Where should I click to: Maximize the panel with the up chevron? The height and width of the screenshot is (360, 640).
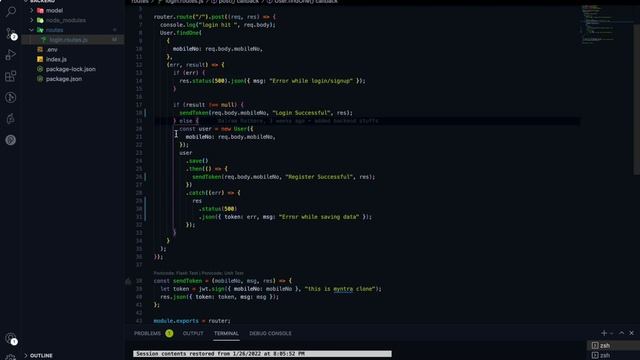tap(621, 333)
